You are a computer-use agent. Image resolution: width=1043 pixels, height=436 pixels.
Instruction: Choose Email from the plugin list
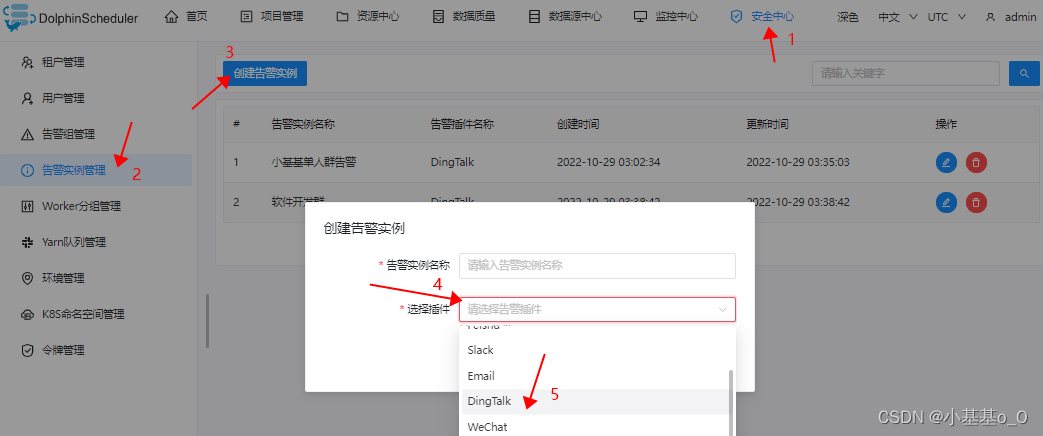coord(597,376)
